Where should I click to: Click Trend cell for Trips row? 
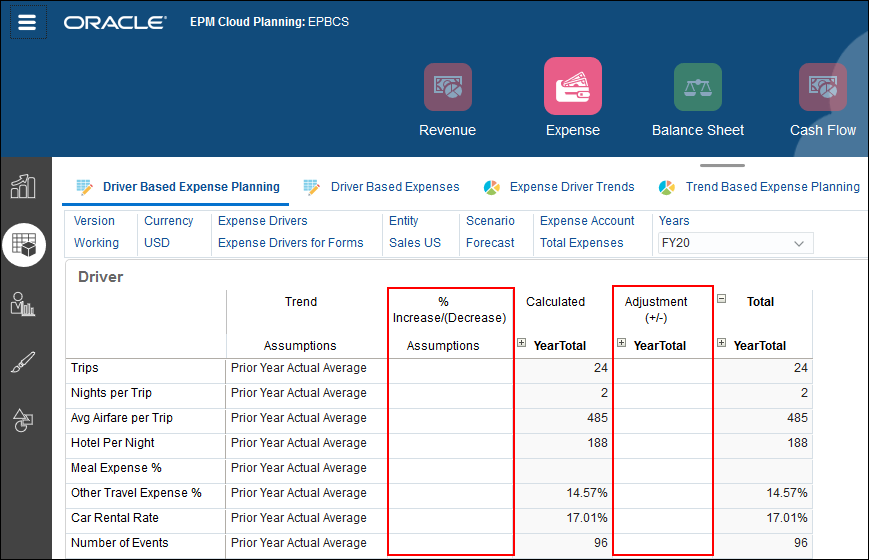click(306, 370)
